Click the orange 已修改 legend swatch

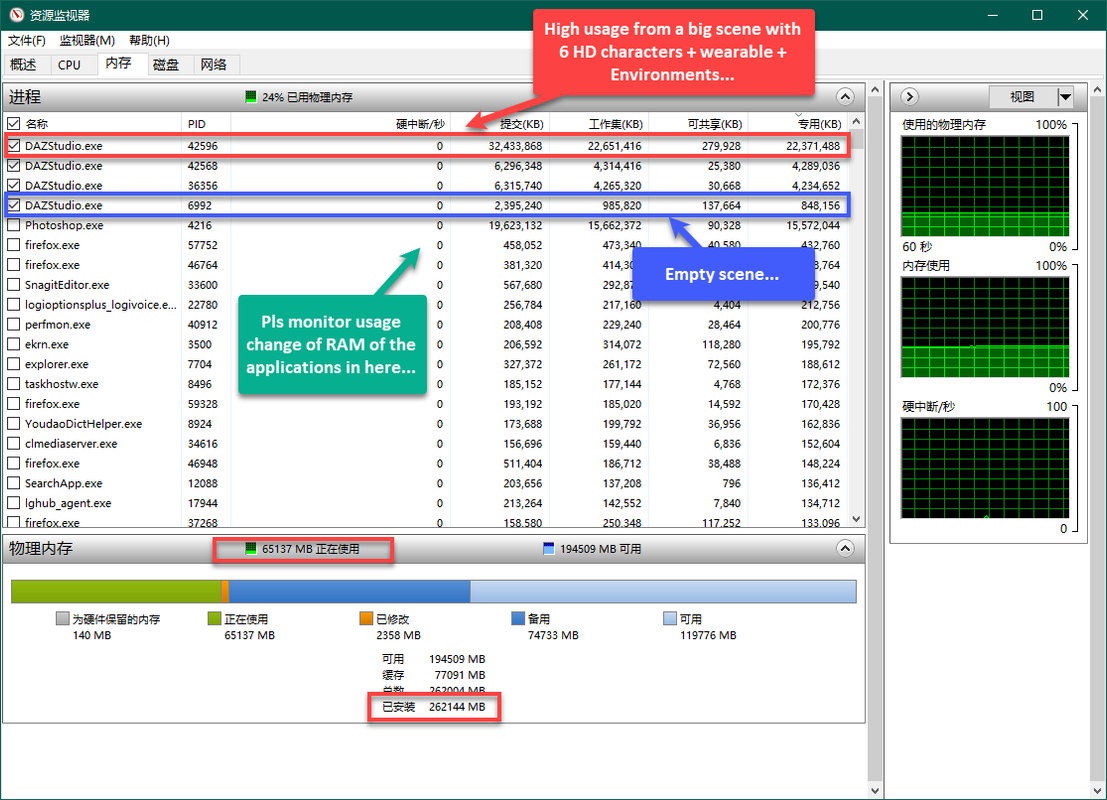pos(366,619)
